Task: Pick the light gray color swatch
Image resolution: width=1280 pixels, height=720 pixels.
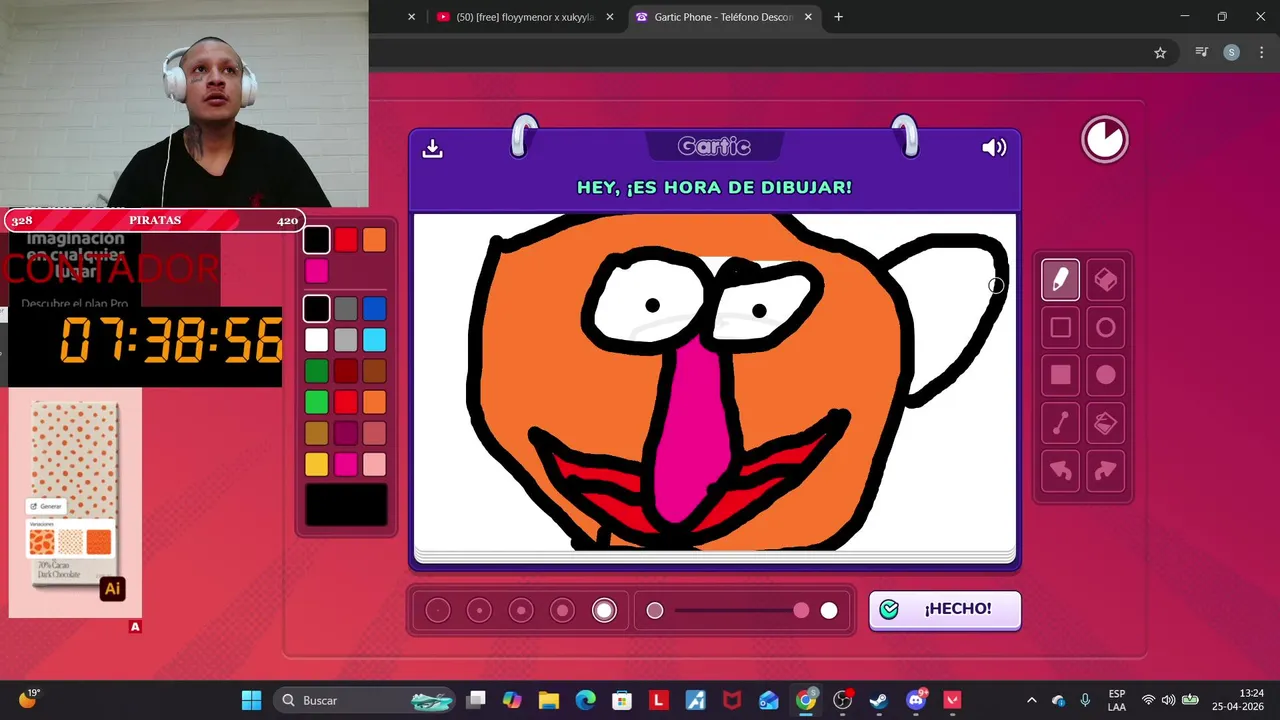Action: coord(346,340)
